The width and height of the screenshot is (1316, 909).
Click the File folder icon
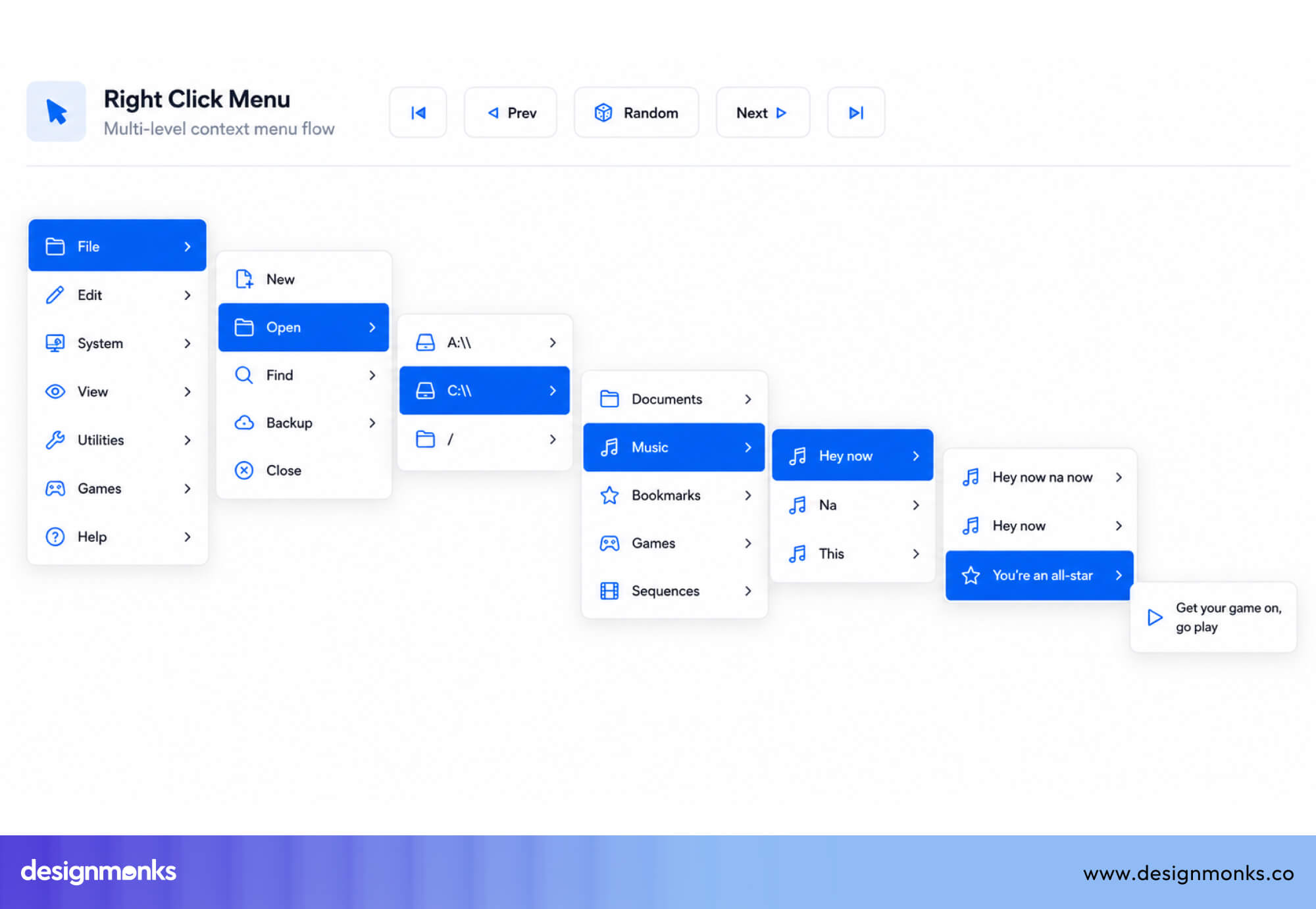(x=55, y=247)
